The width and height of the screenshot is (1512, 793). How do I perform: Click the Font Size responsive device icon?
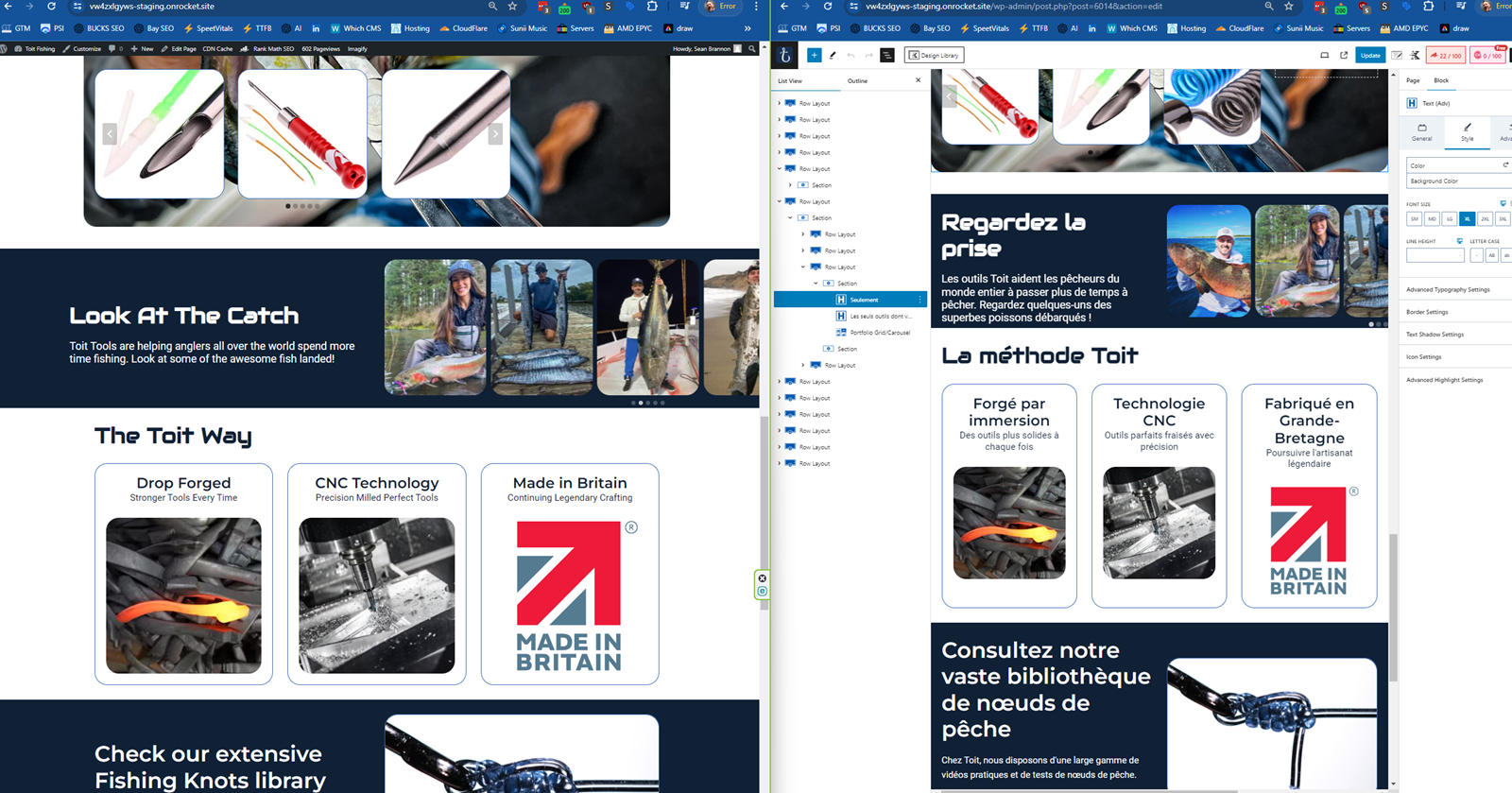click(x=1503, y=203)
